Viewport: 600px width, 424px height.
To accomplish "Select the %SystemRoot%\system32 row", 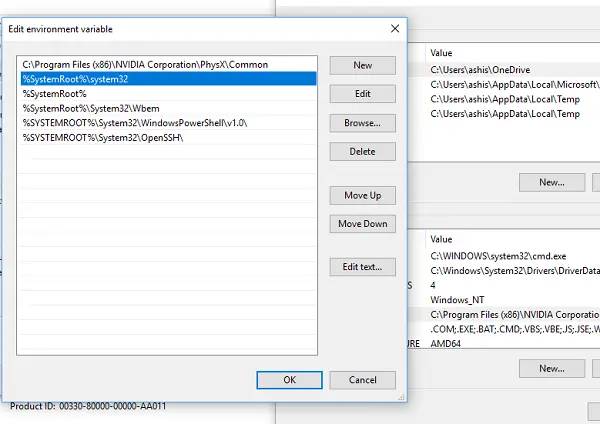I will pos(168,79).
